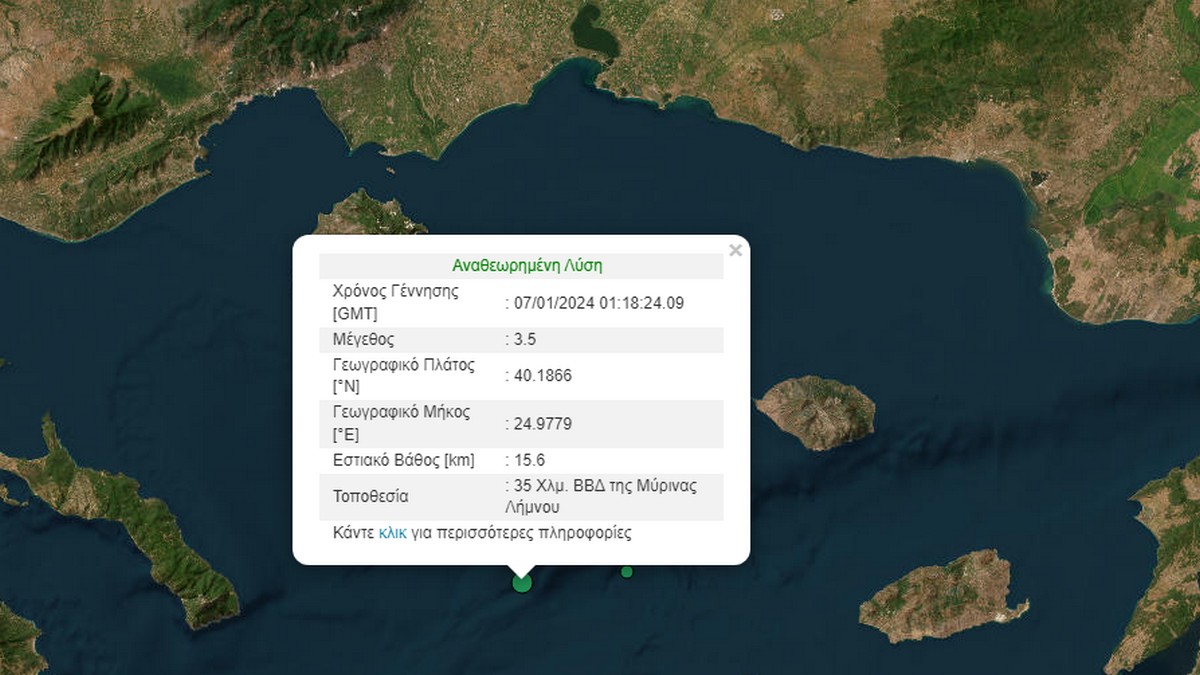Open the κλικ link for more information
Image resolution: width=1200 pixels, height=675 pixels.
coord(392,533)
